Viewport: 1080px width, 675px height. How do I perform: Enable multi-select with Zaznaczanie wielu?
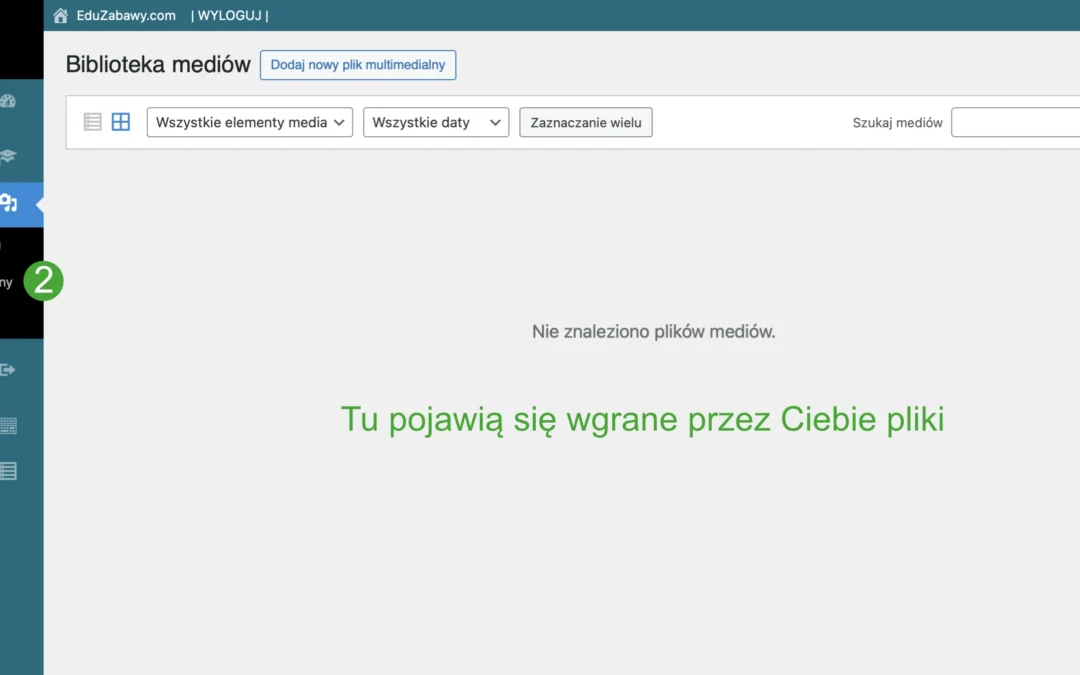point(585,122)
